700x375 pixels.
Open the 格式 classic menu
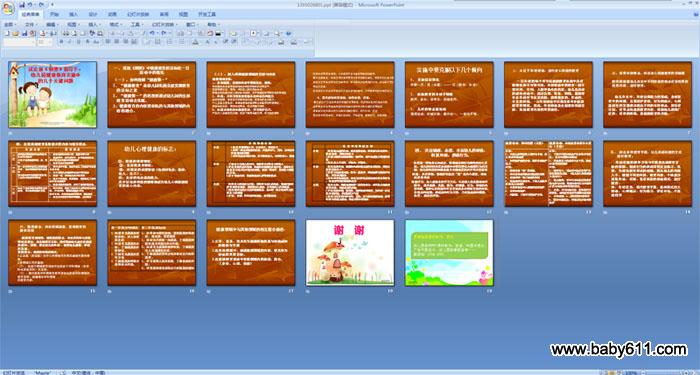(116, 25)
